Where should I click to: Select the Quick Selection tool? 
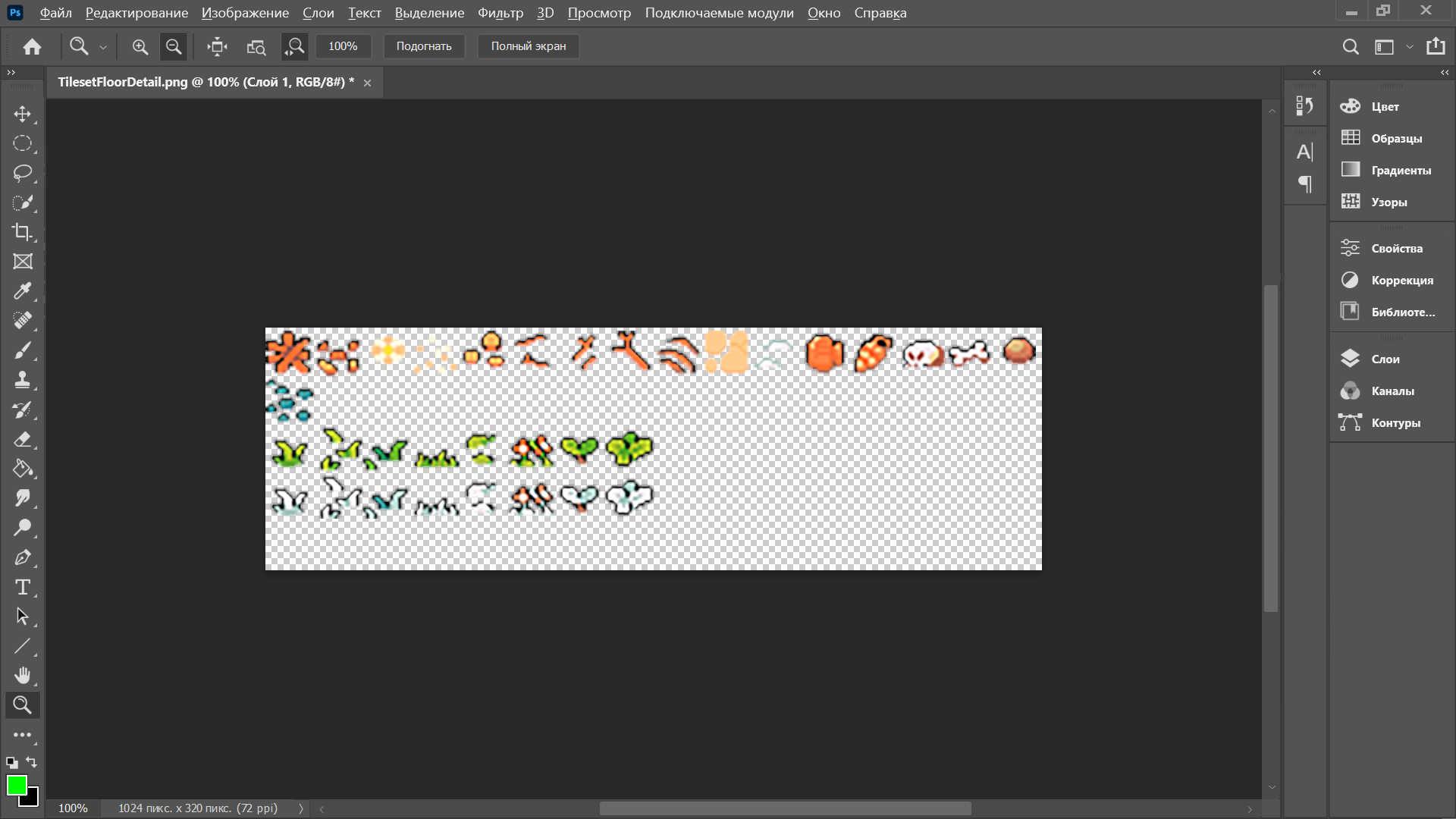point(23,202)
